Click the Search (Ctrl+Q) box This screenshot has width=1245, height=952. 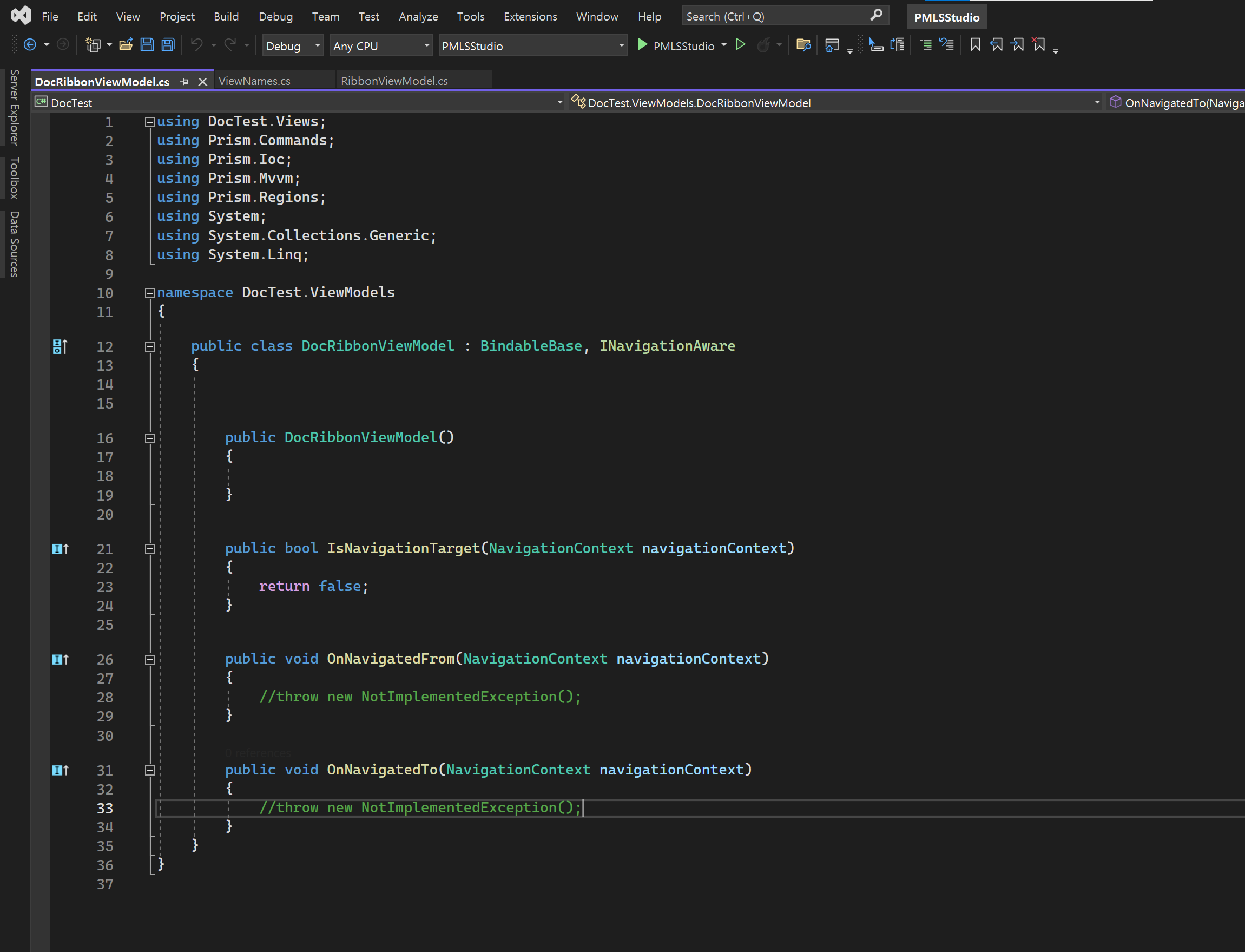click(776, 16)
